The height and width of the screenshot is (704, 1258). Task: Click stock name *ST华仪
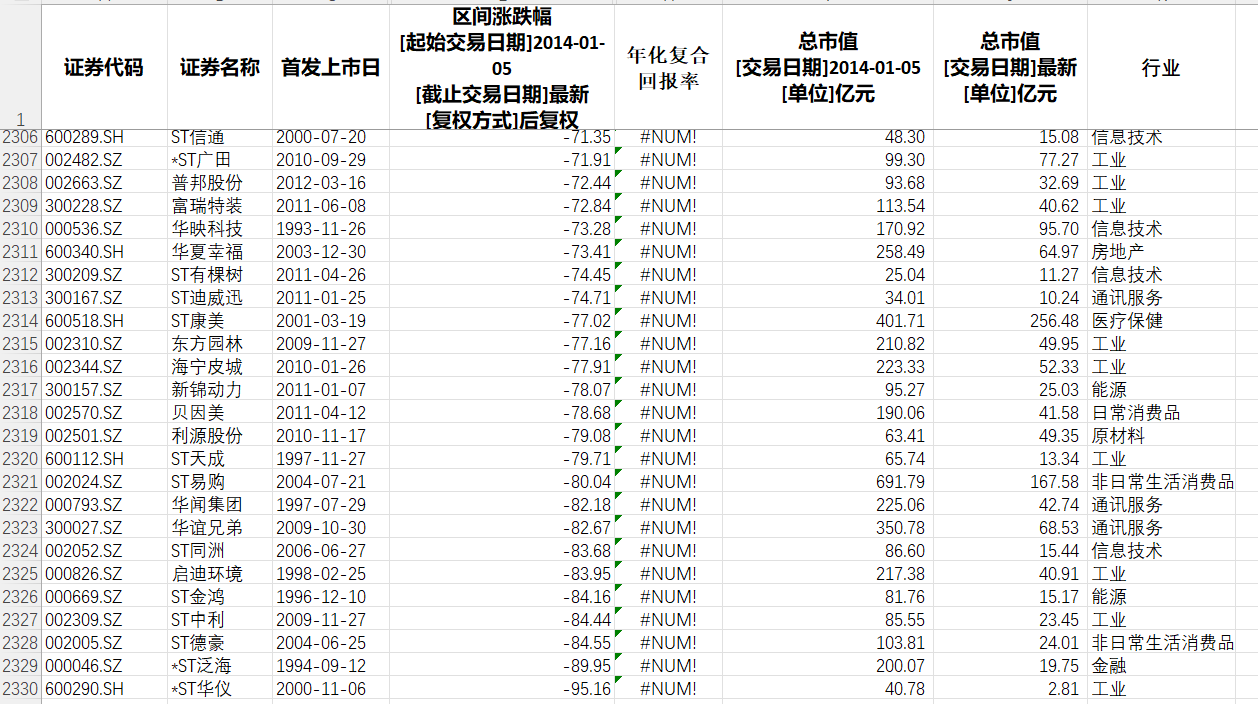click(201, 689)
